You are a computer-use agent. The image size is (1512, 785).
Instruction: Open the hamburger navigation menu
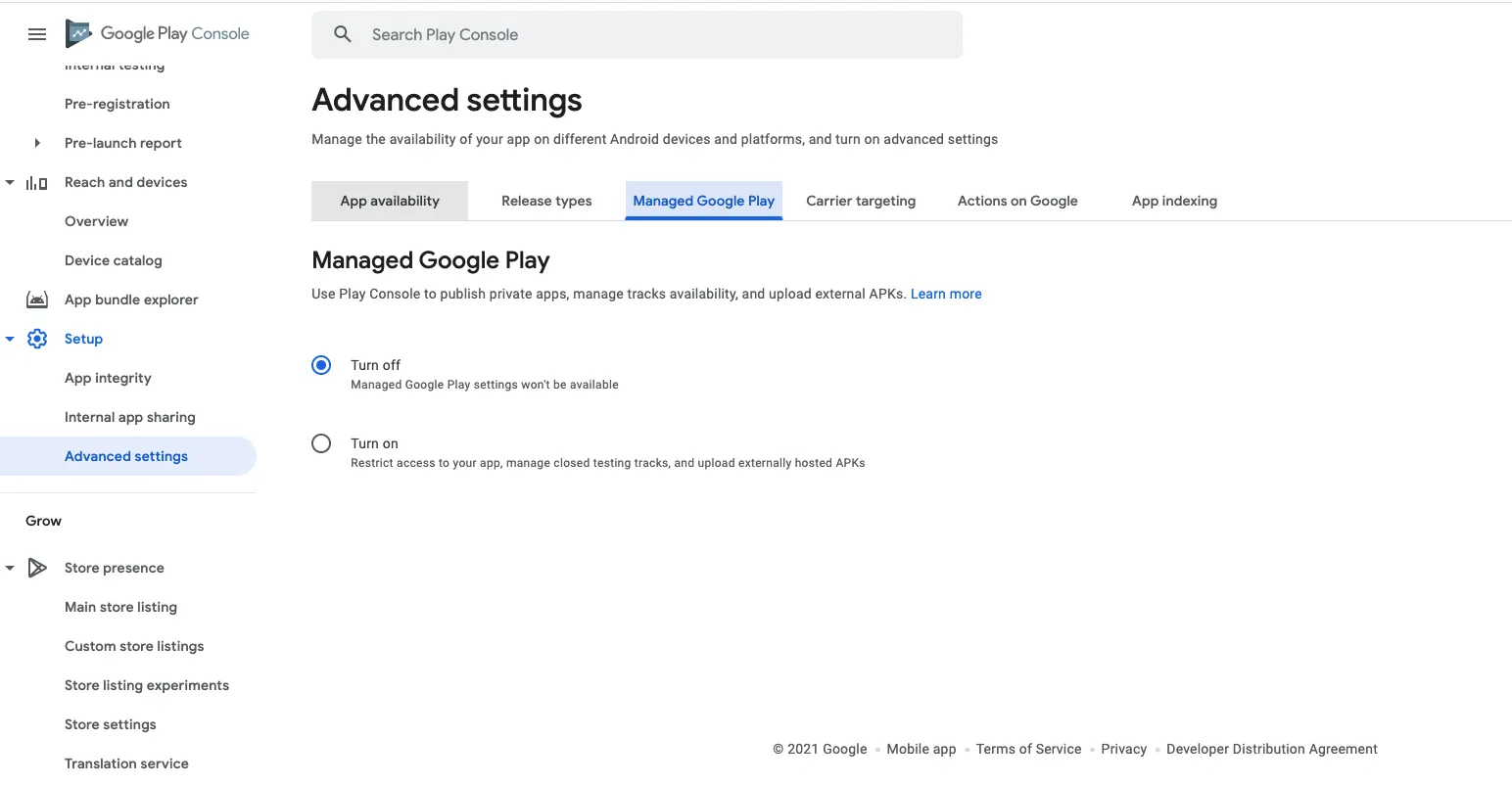click(x=37, y=34)
